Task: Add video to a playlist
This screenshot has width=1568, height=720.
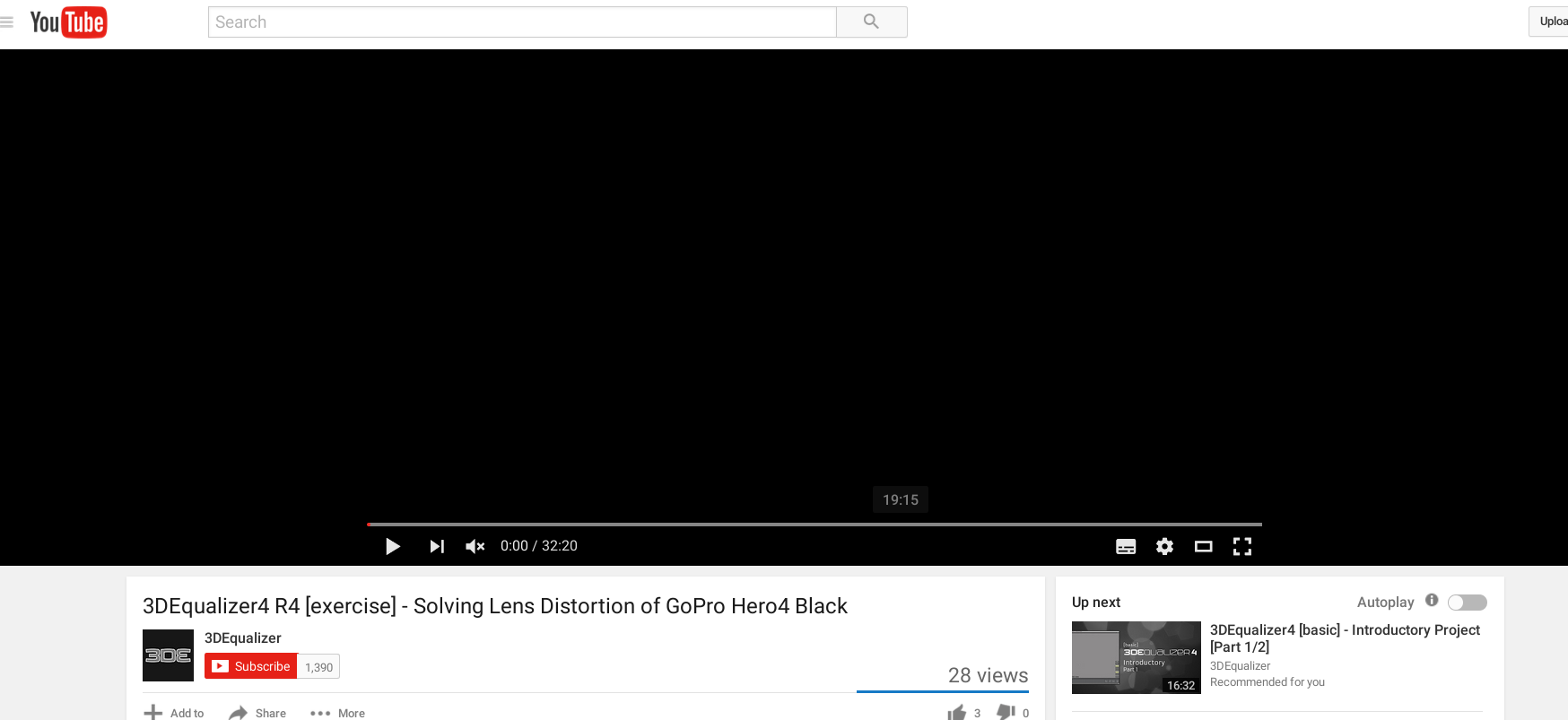Action: click(x=174, y=713)
